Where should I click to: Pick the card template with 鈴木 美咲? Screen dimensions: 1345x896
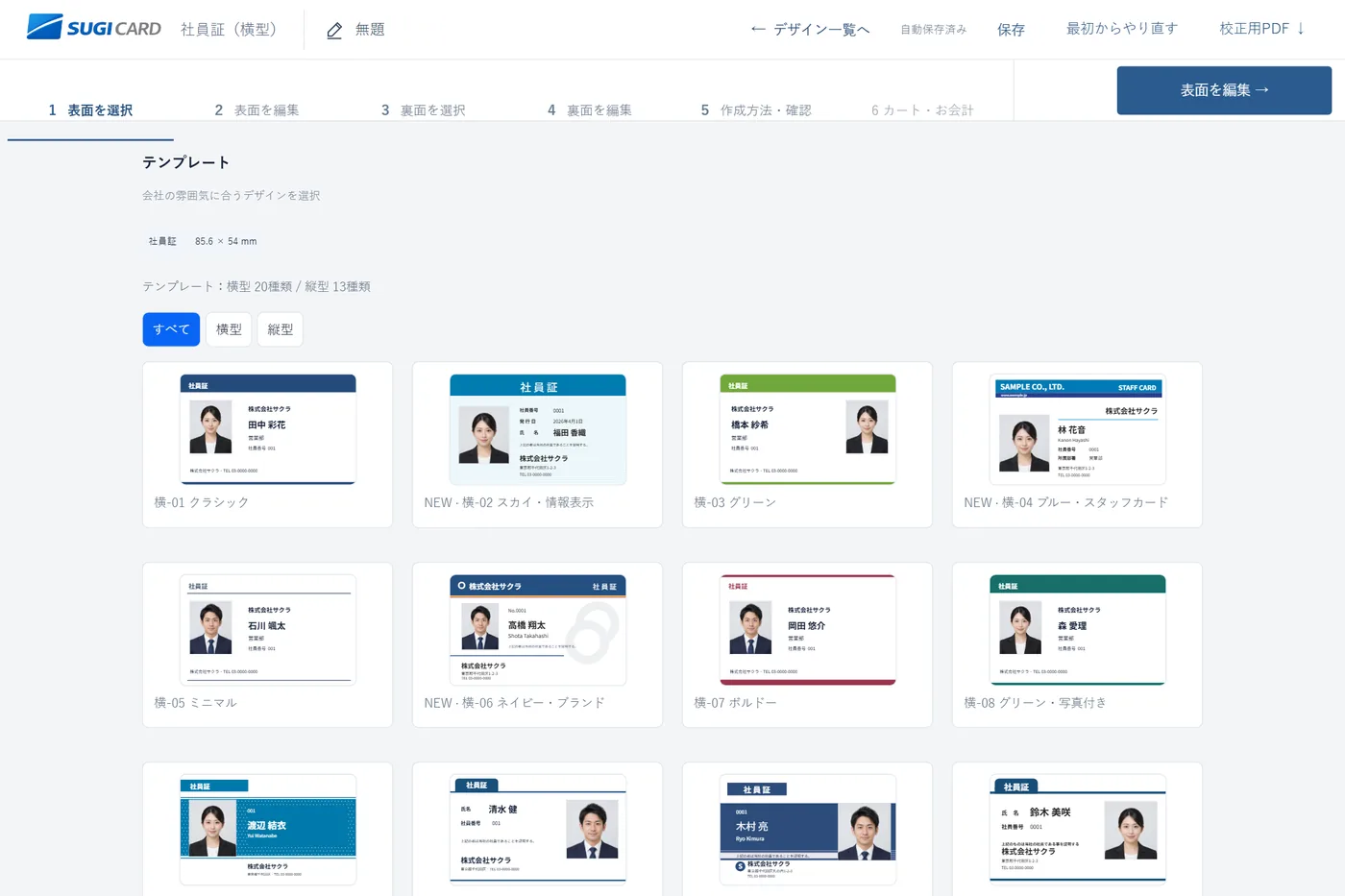[1077, 830]
